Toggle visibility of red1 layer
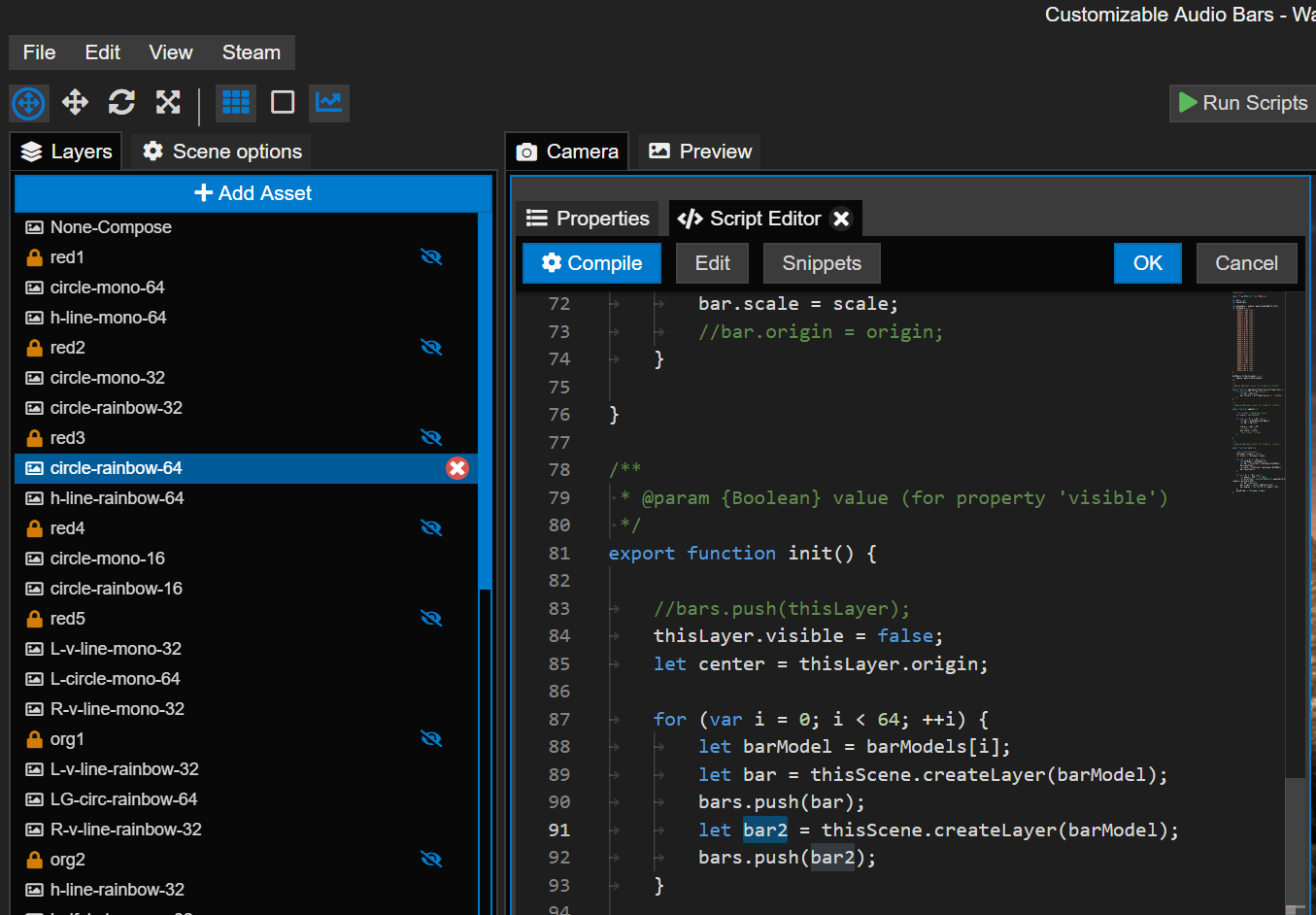 [431, 257]
